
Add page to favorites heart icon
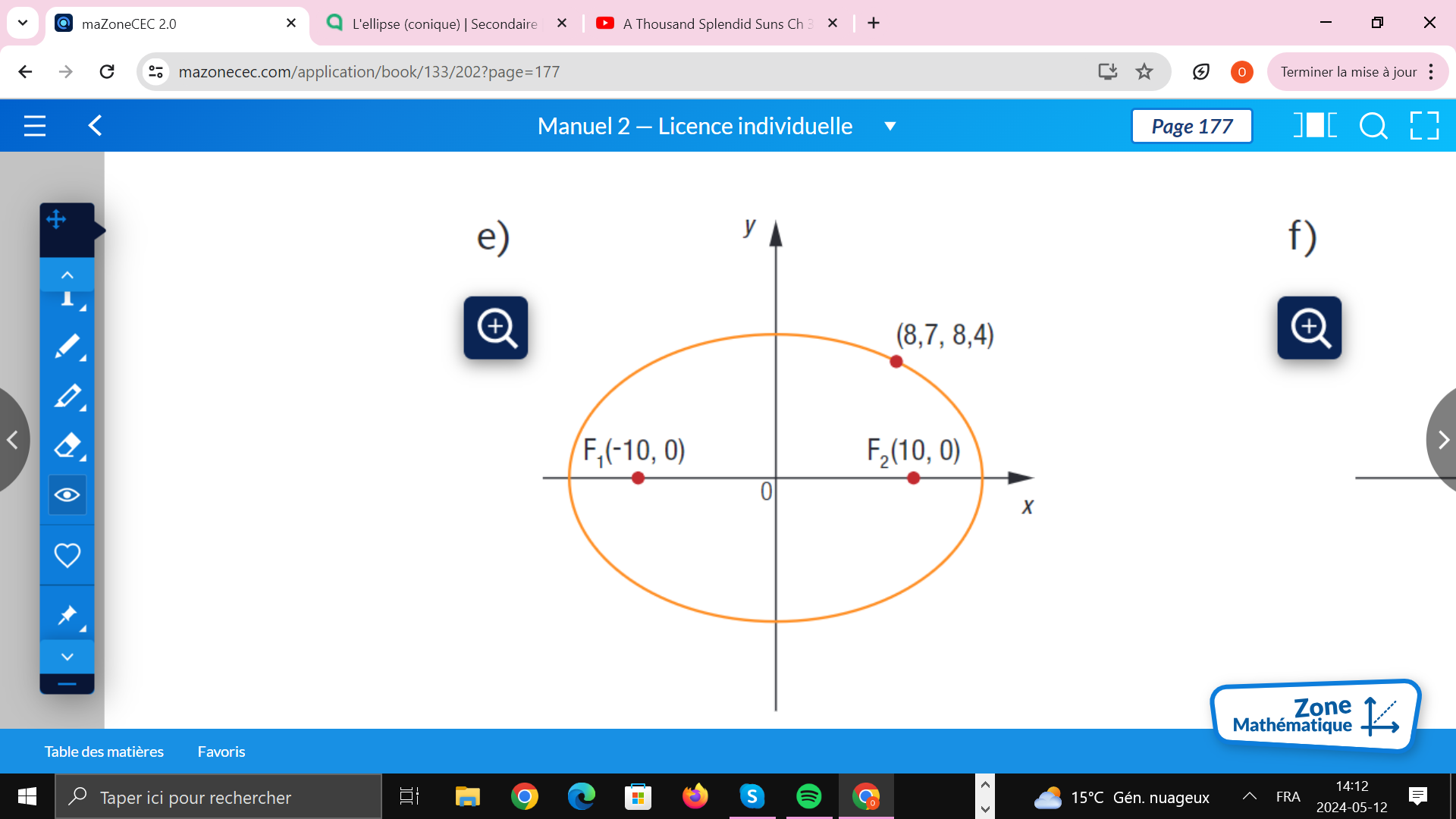pos(67,555)
